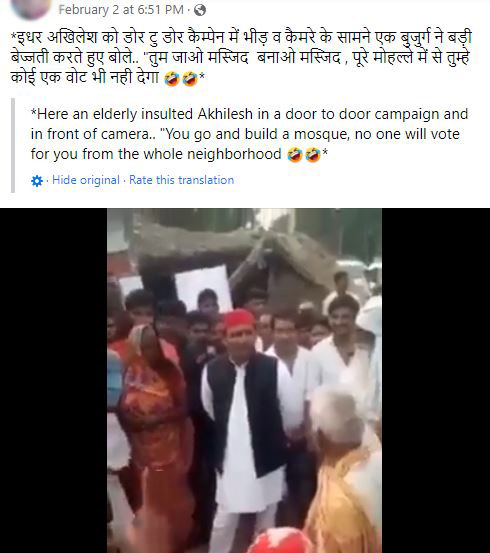The width and height of the screenshot is (490, 553).
Task: Click first laughing emoji in English translation
Action: coord(295,154)
